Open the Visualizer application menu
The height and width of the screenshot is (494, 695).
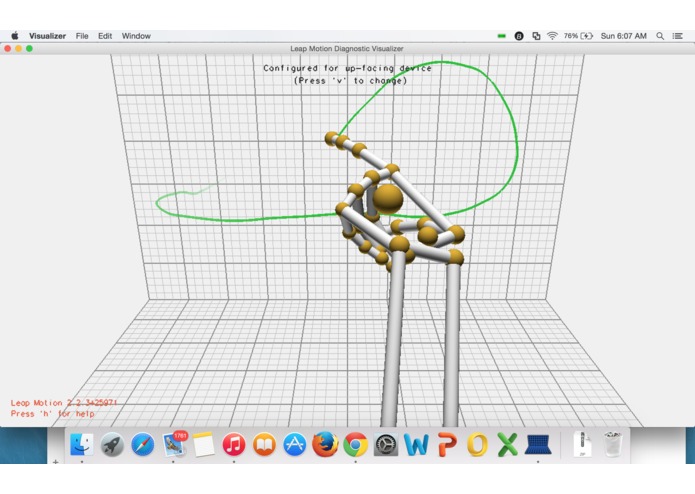(47, 36)
